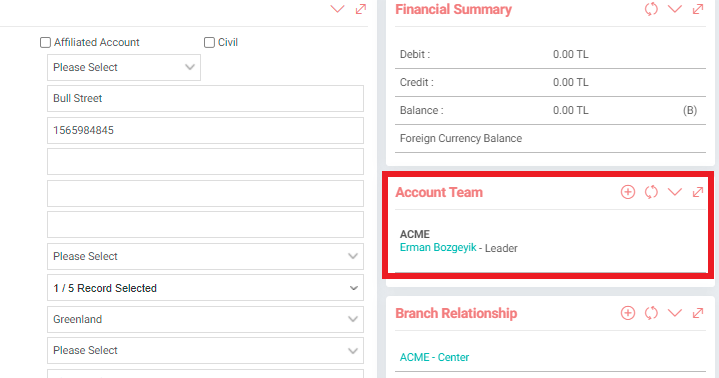Open Please Select dropdown under Affiliated Account

point(124,67)
